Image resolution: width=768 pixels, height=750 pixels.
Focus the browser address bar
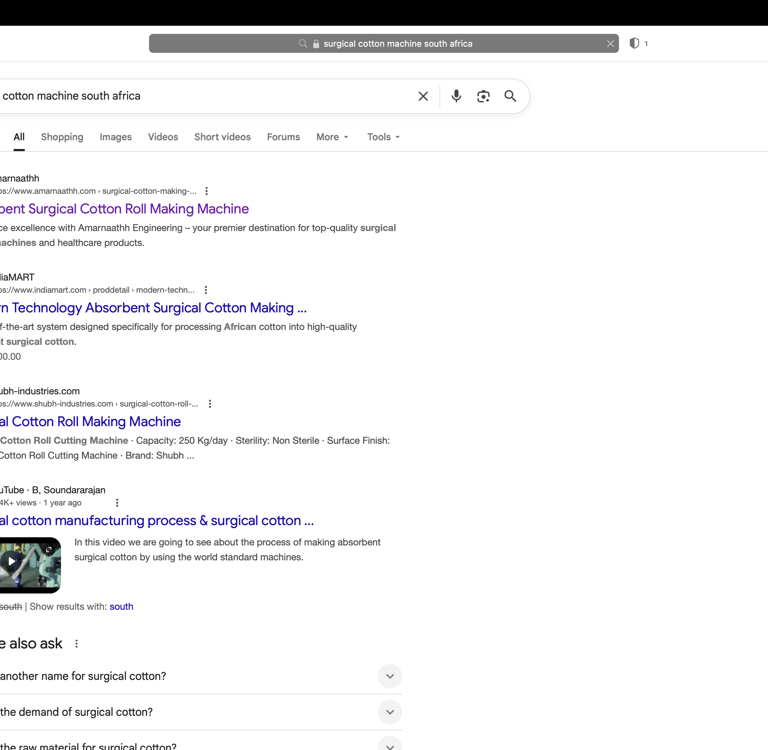(x=384, y=44)
